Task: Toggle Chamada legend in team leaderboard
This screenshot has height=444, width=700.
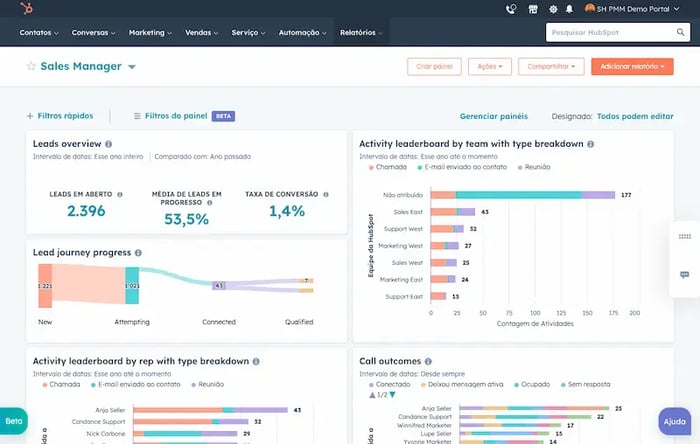Action: (x=388, y=167)
